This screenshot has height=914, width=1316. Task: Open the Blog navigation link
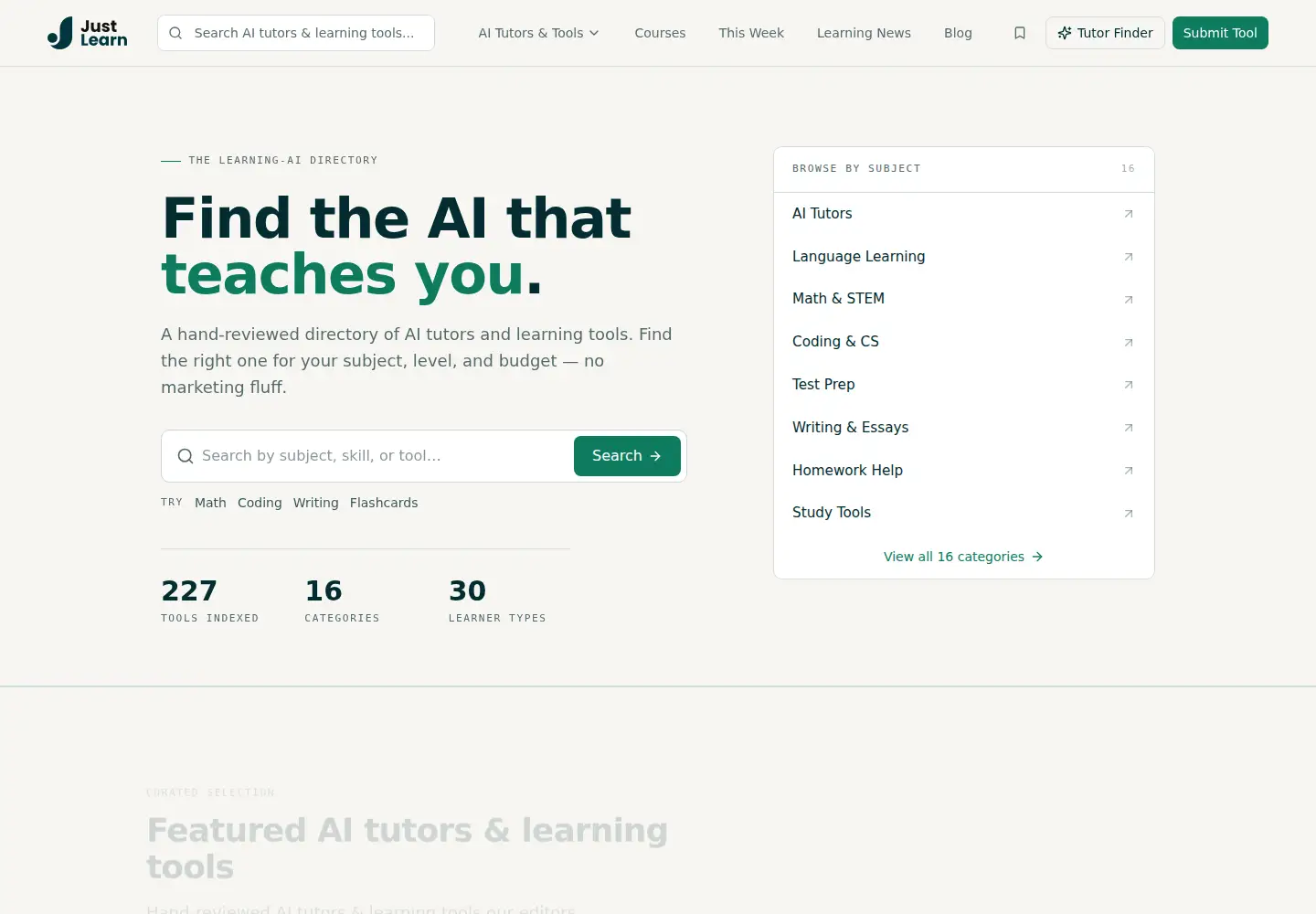tap(958, 33)
